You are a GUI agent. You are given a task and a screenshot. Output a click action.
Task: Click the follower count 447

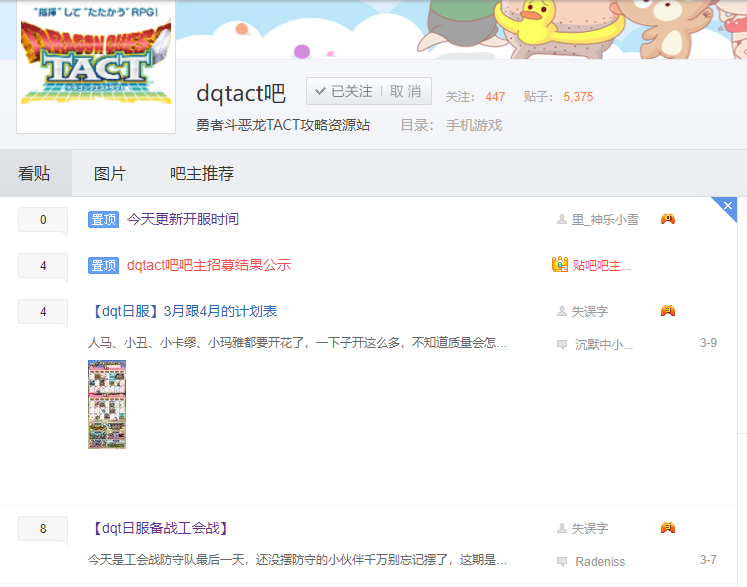pos(495,97)
